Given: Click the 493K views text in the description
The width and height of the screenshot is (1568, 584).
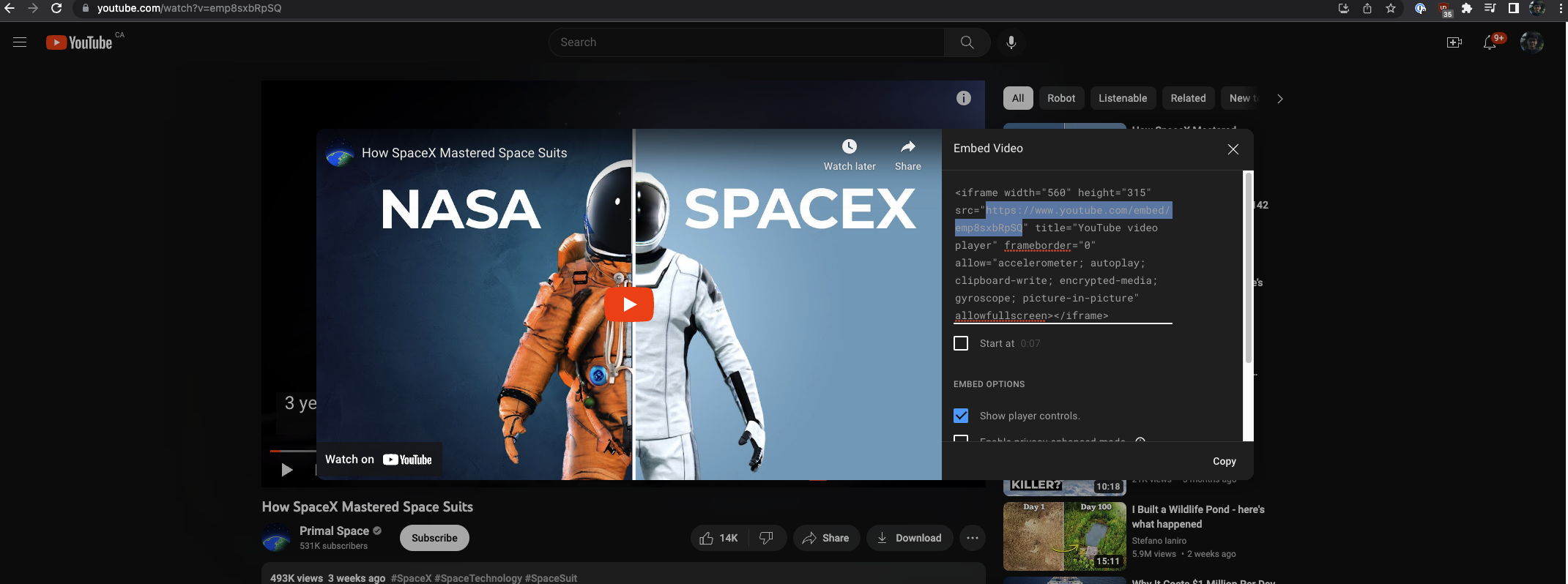Looking at the screenshot, I should tap(297, 578).
